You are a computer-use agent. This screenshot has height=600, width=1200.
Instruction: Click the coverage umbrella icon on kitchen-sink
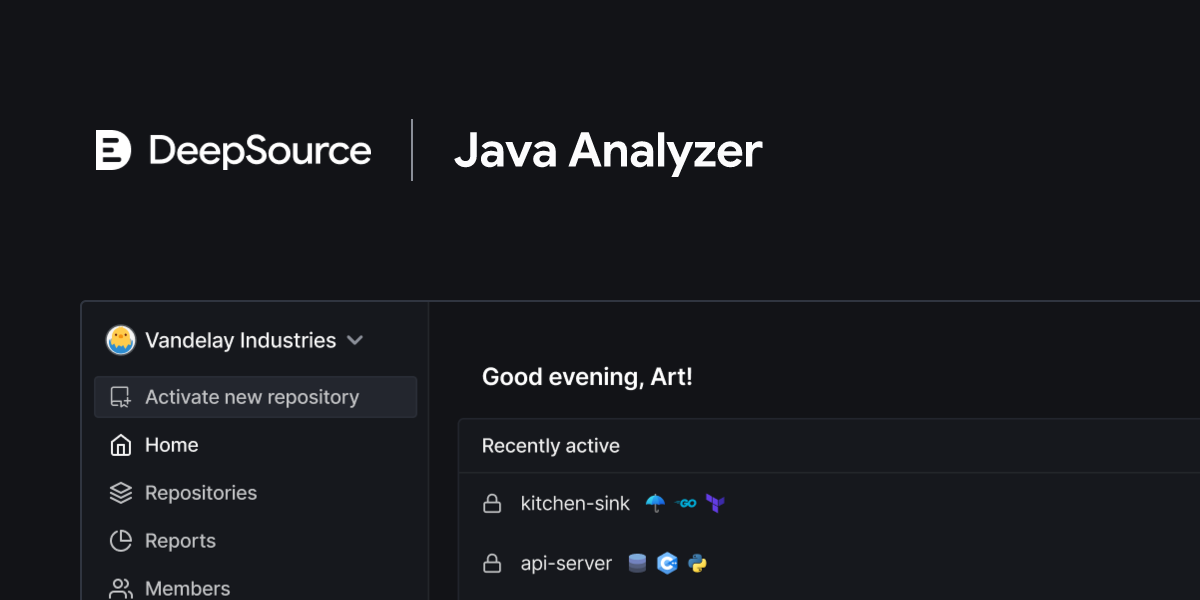(655, 504)
